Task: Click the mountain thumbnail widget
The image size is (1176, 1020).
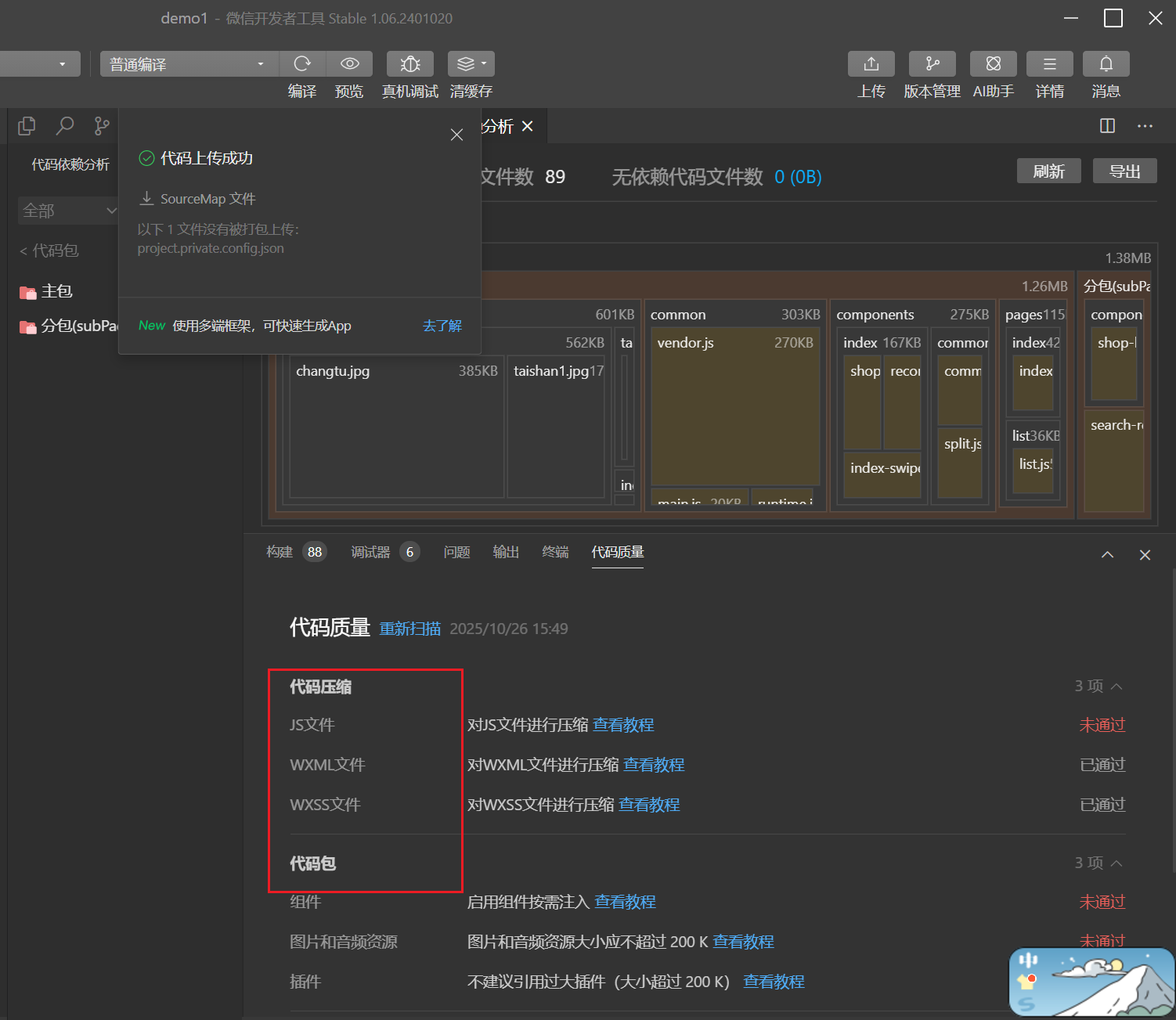Action: click(1091, 982)
